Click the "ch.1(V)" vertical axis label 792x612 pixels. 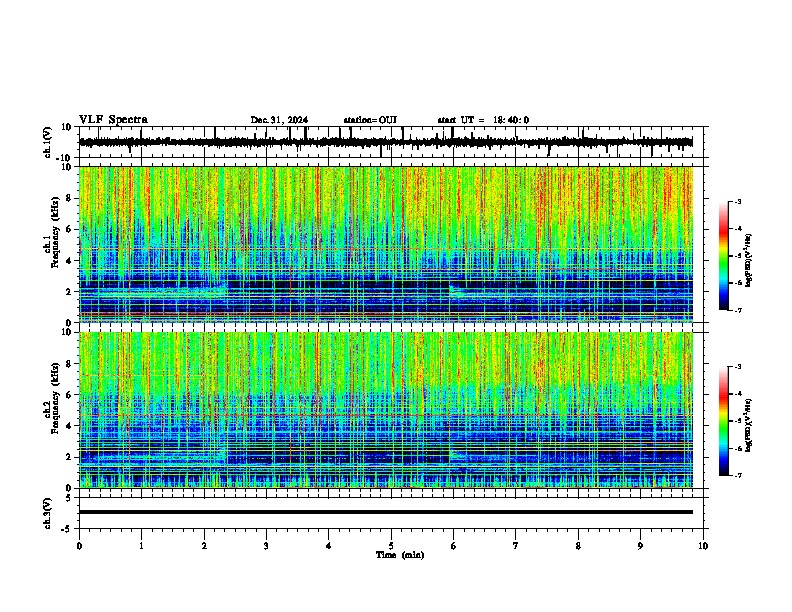point(48,142)
